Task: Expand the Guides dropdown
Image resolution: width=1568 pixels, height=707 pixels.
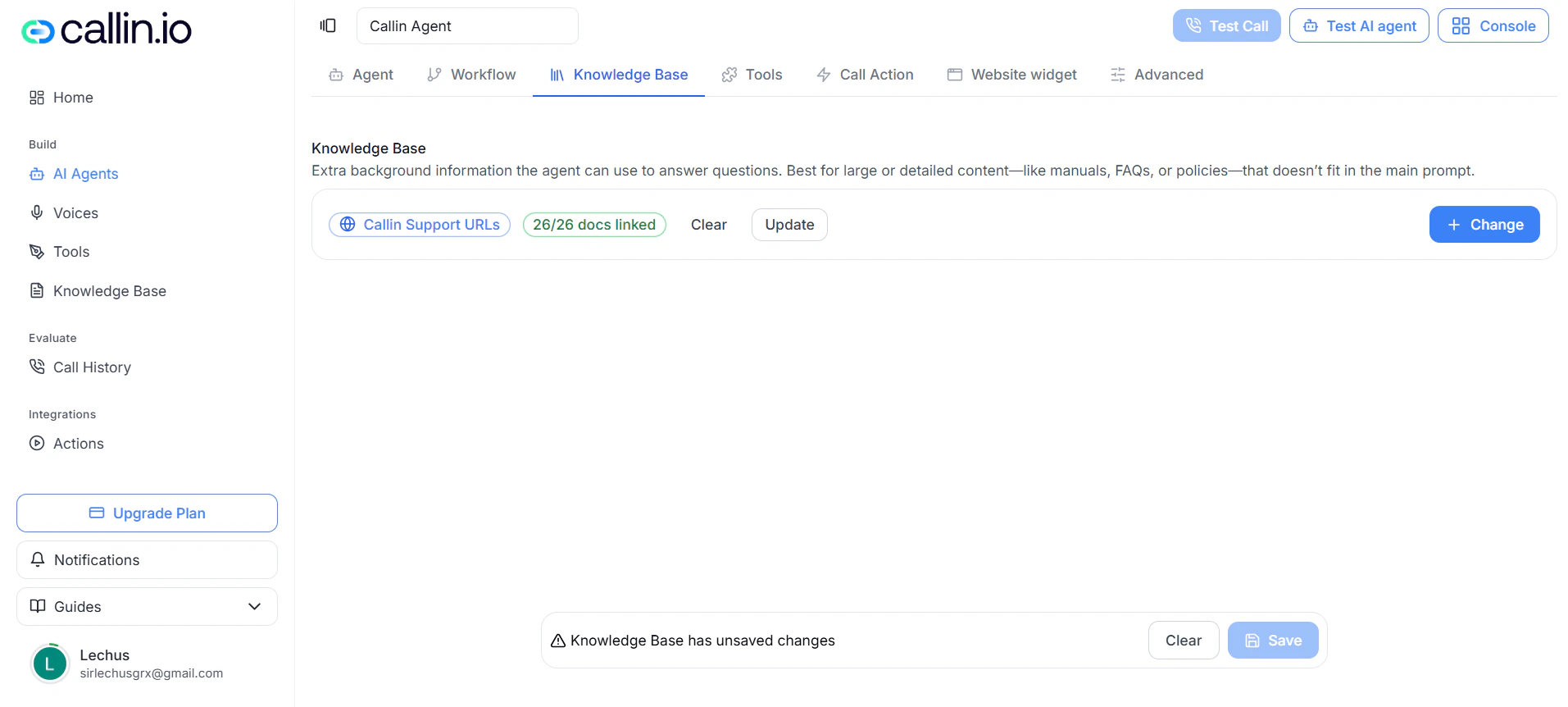Action: click(x=147, y=606)
